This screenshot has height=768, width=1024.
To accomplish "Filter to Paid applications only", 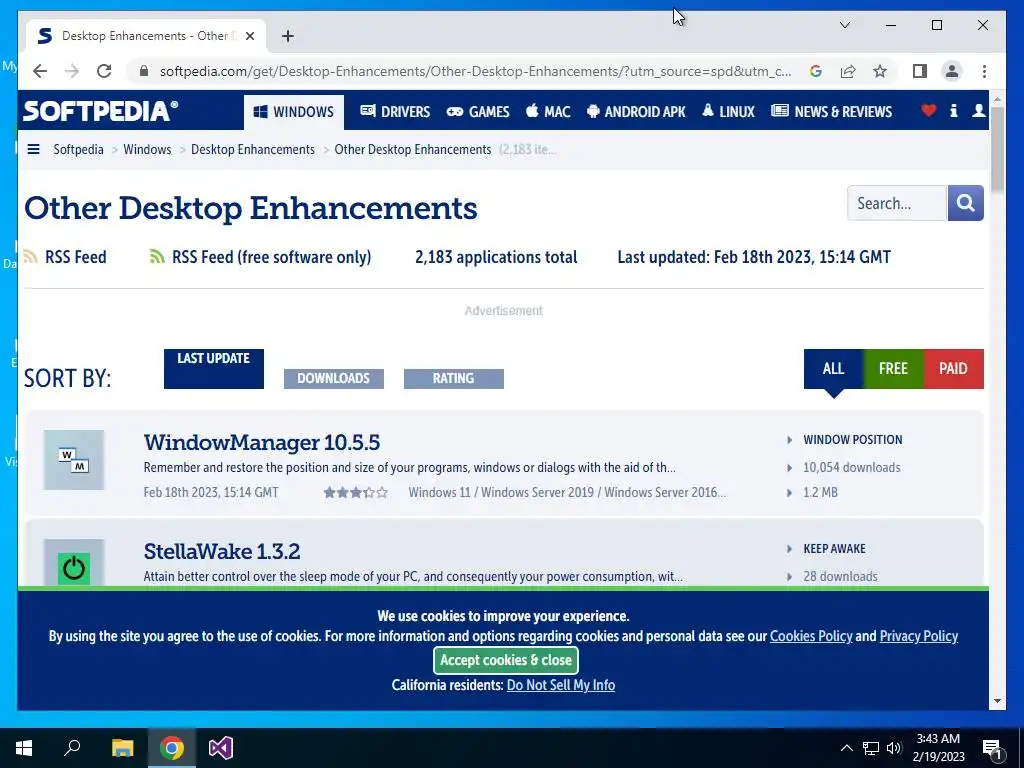I will point(953,369).
